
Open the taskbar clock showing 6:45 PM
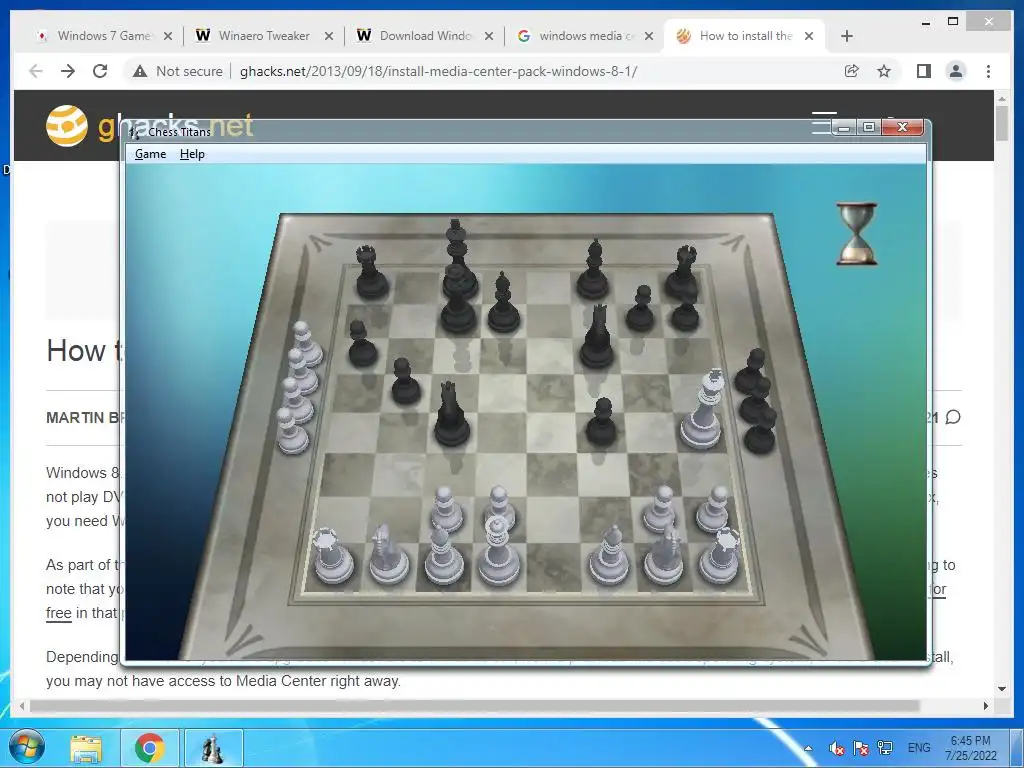(x=970, y=748)
